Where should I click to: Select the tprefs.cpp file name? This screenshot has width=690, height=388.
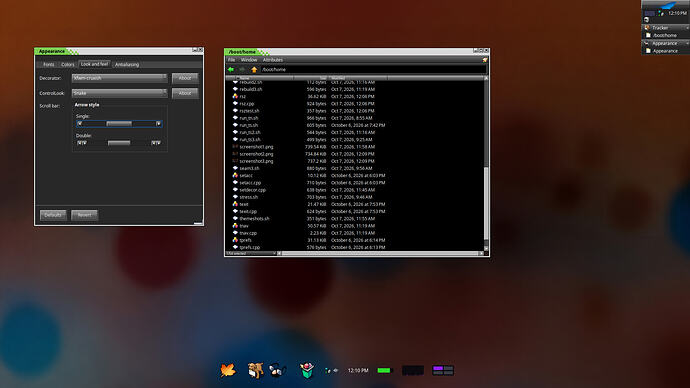tap(250, 247)
